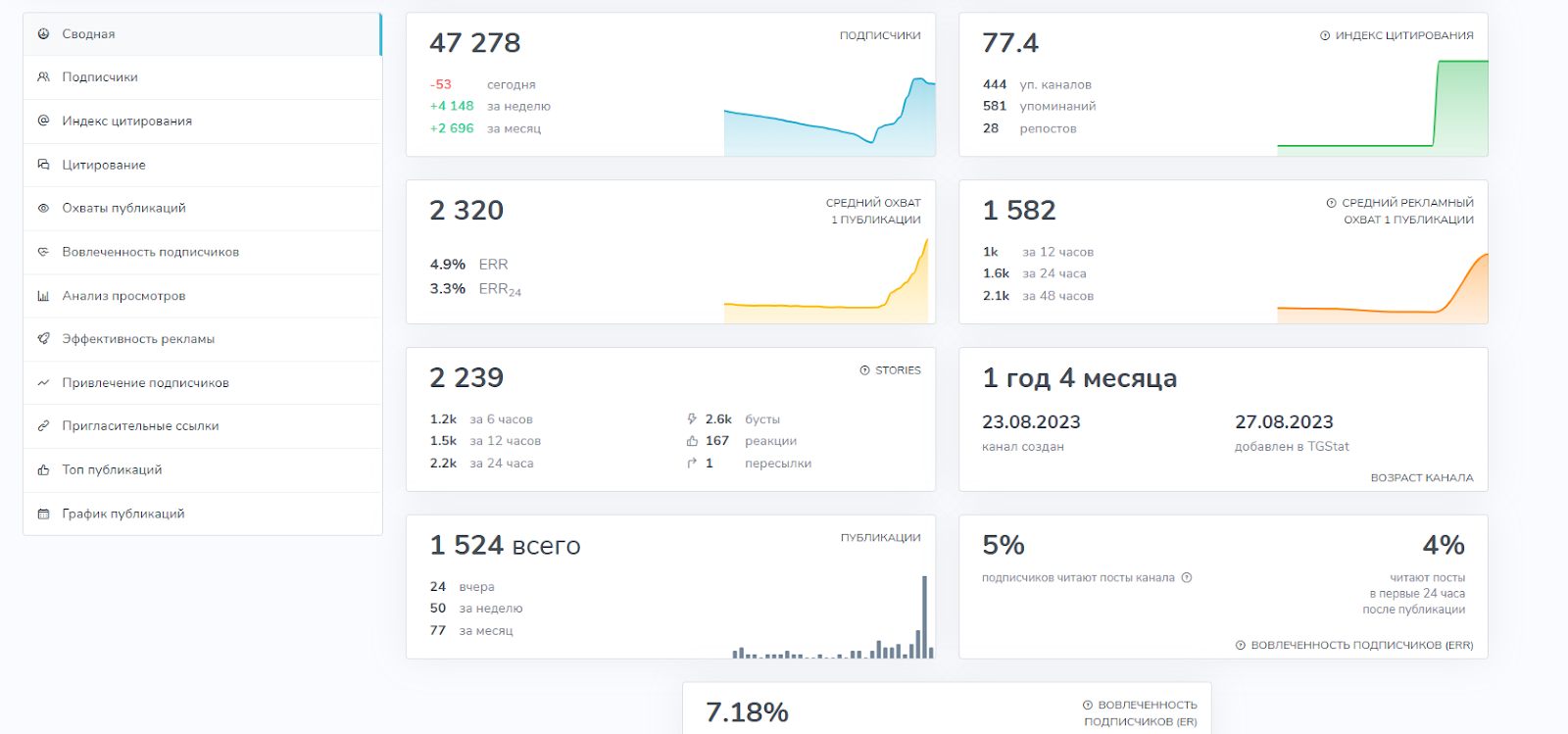The image size is (1568, 734).
Task: Open the ПОДПИСЧИКИ card heading link
Action: point(880,35)
